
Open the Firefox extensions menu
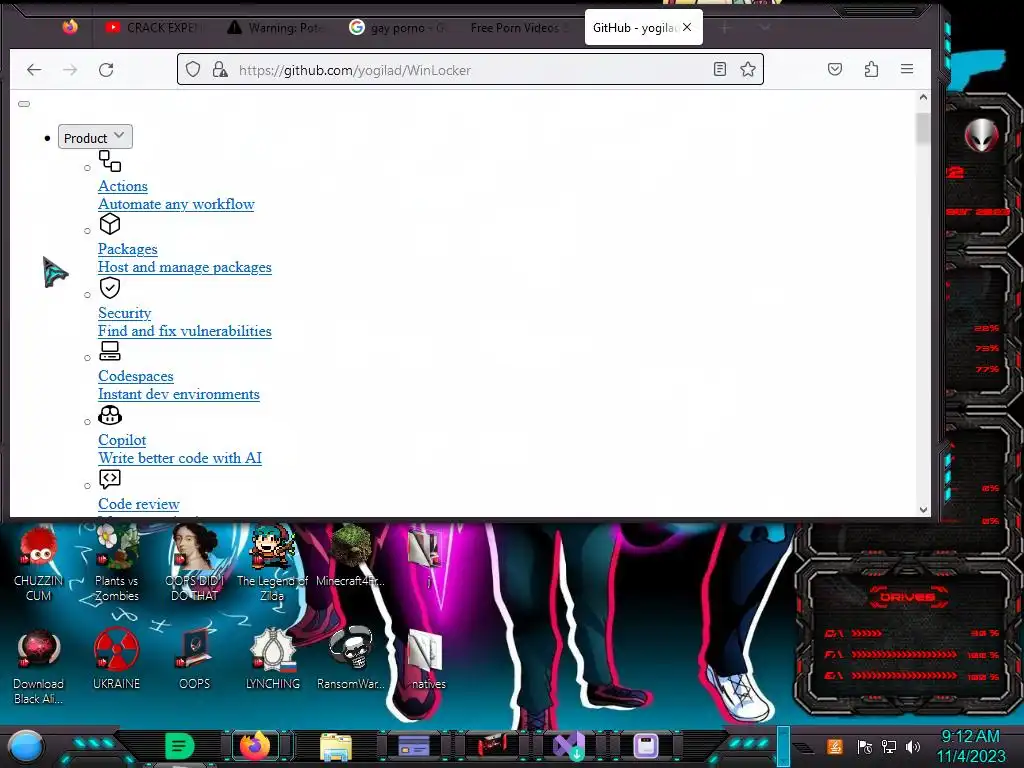click(871, 69)
